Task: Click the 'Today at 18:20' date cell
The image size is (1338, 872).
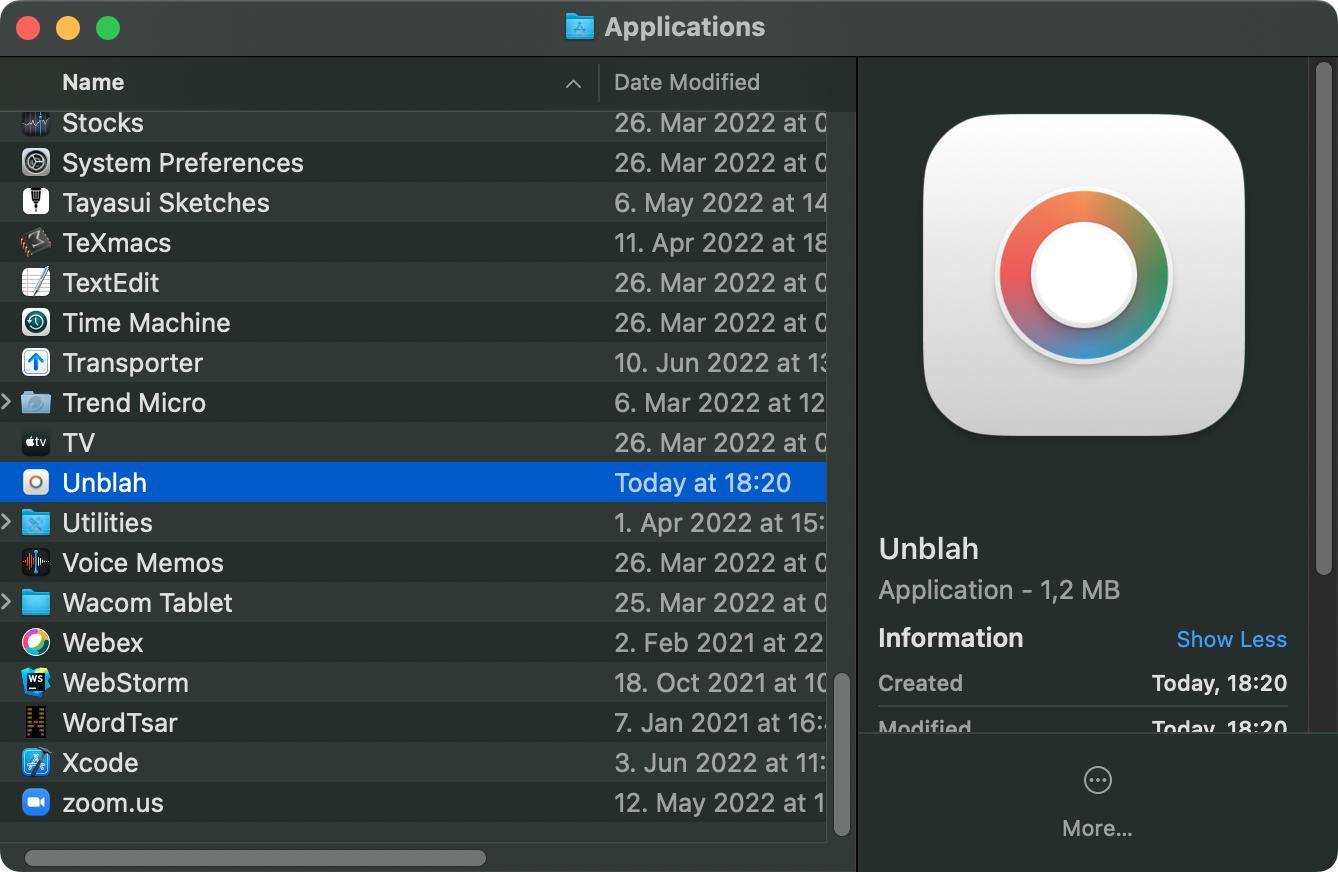Action: [x=703, y=483]
